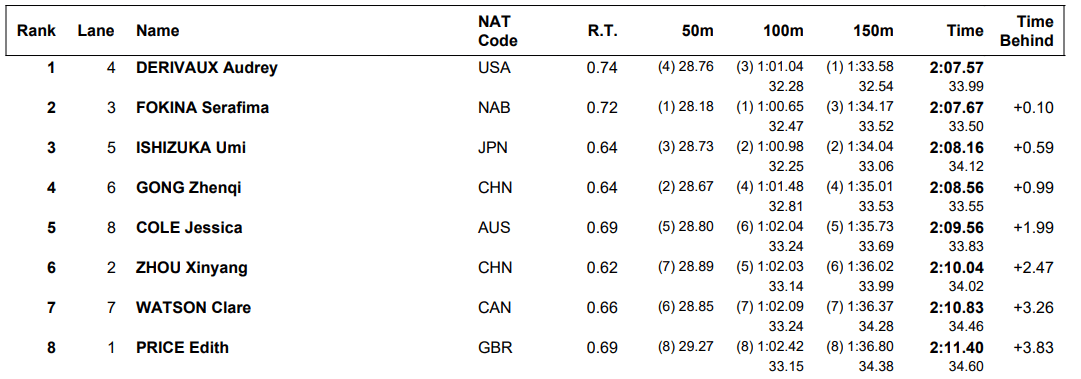Viewport: 1081px width, 379px height.
Task: Click the 150m column header
Action: pos(873,31)
